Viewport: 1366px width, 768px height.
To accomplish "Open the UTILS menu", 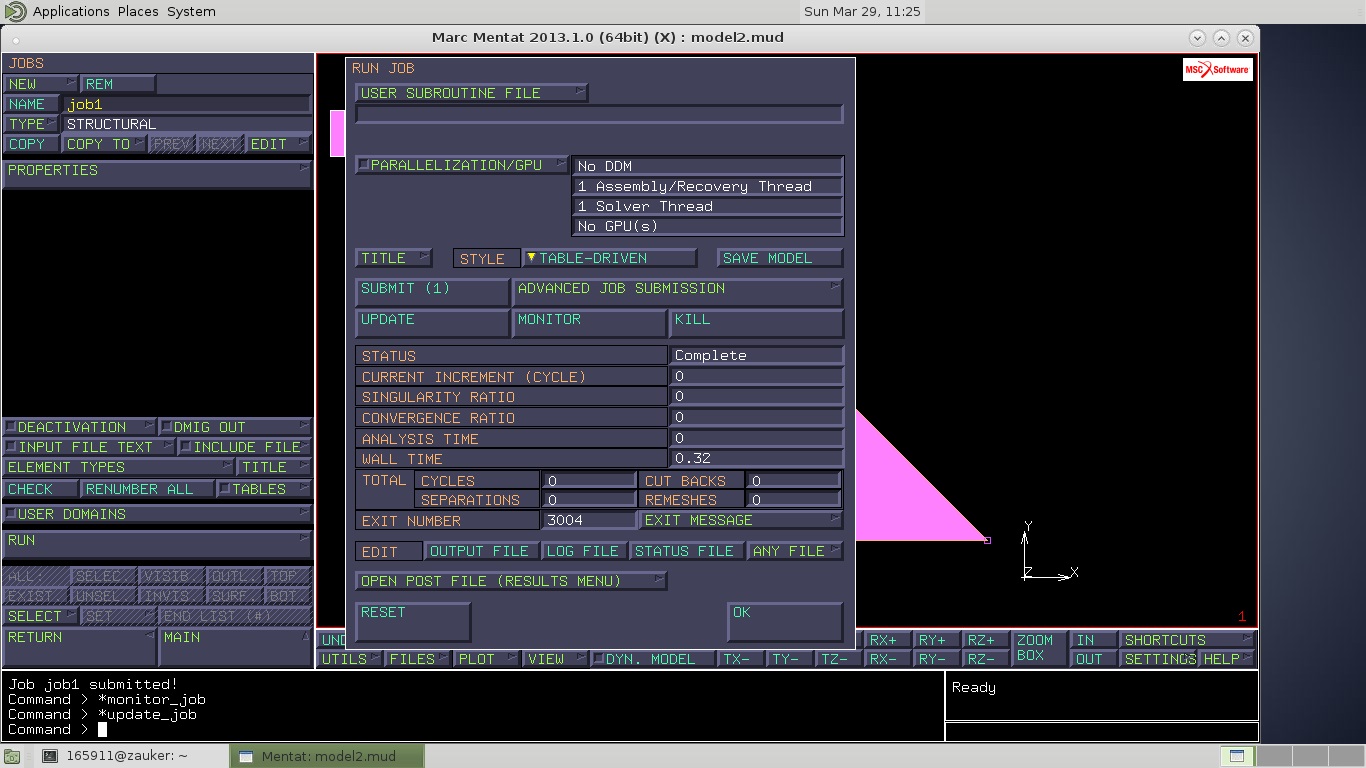I will (x=349, y=659).
